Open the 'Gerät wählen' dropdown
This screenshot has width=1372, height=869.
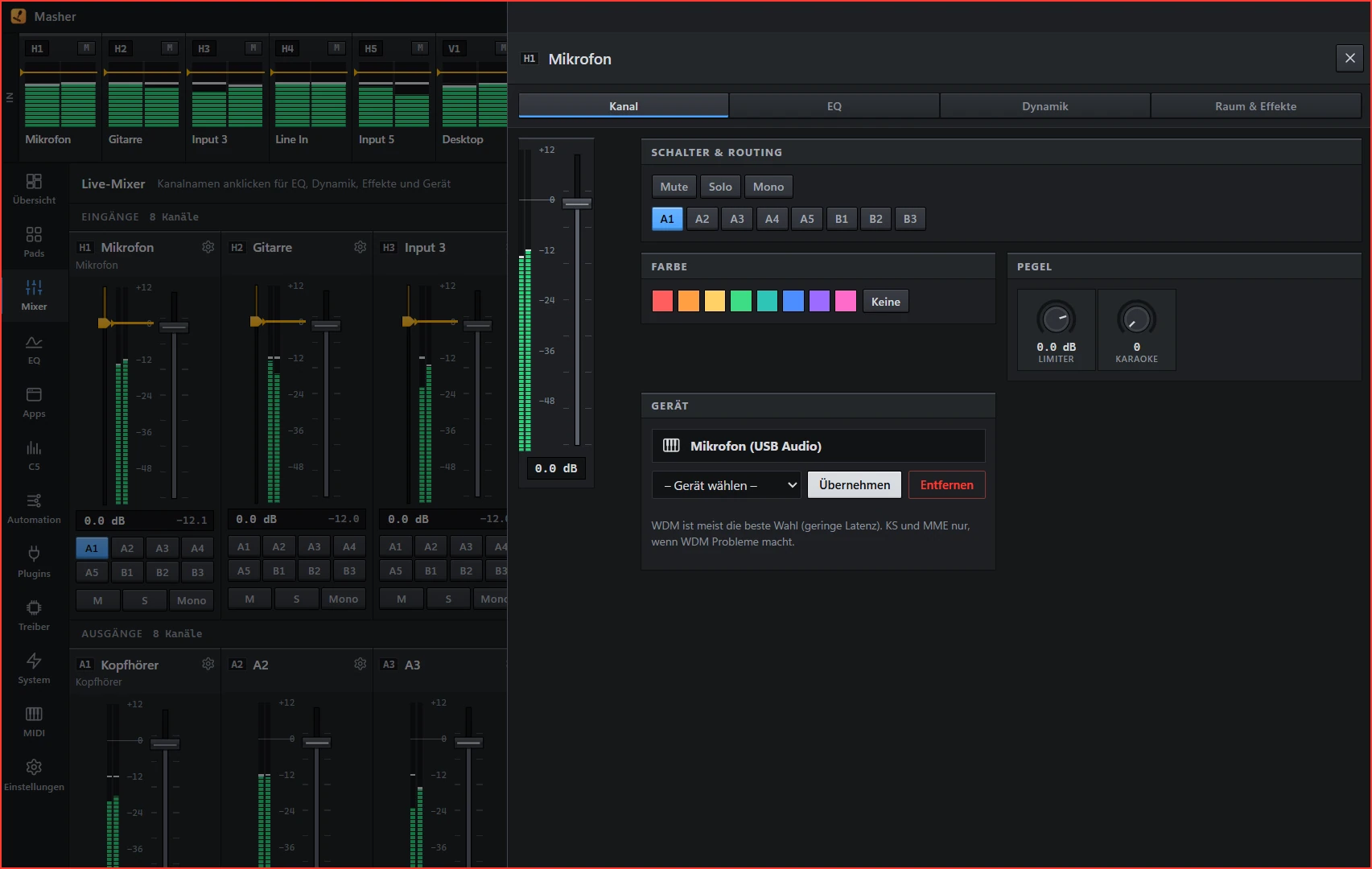coord(727,485)
